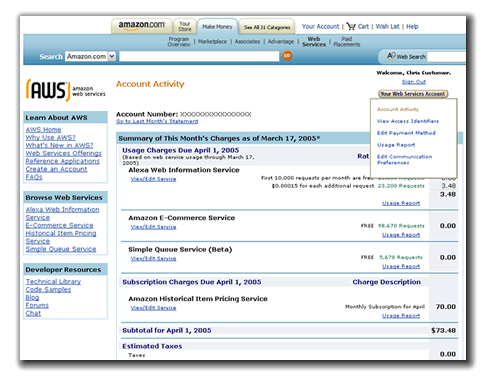Click the Sign Out link

pyautogui.click(x=414, y=82)
